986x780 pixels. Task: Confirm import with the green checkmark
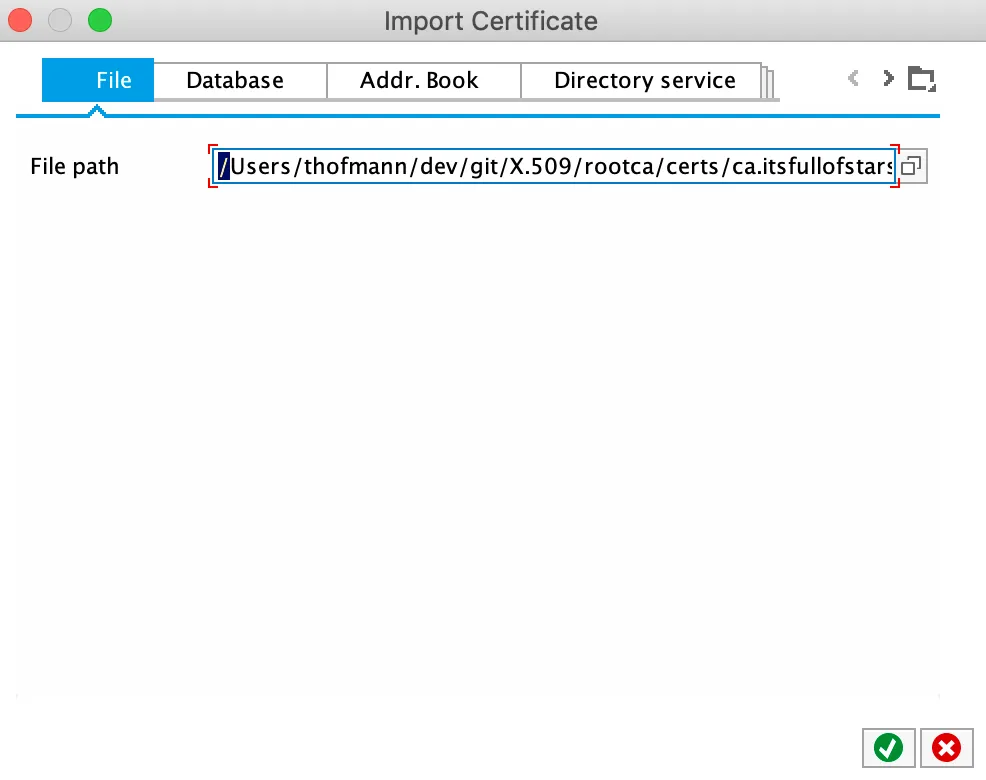(888, 747)
